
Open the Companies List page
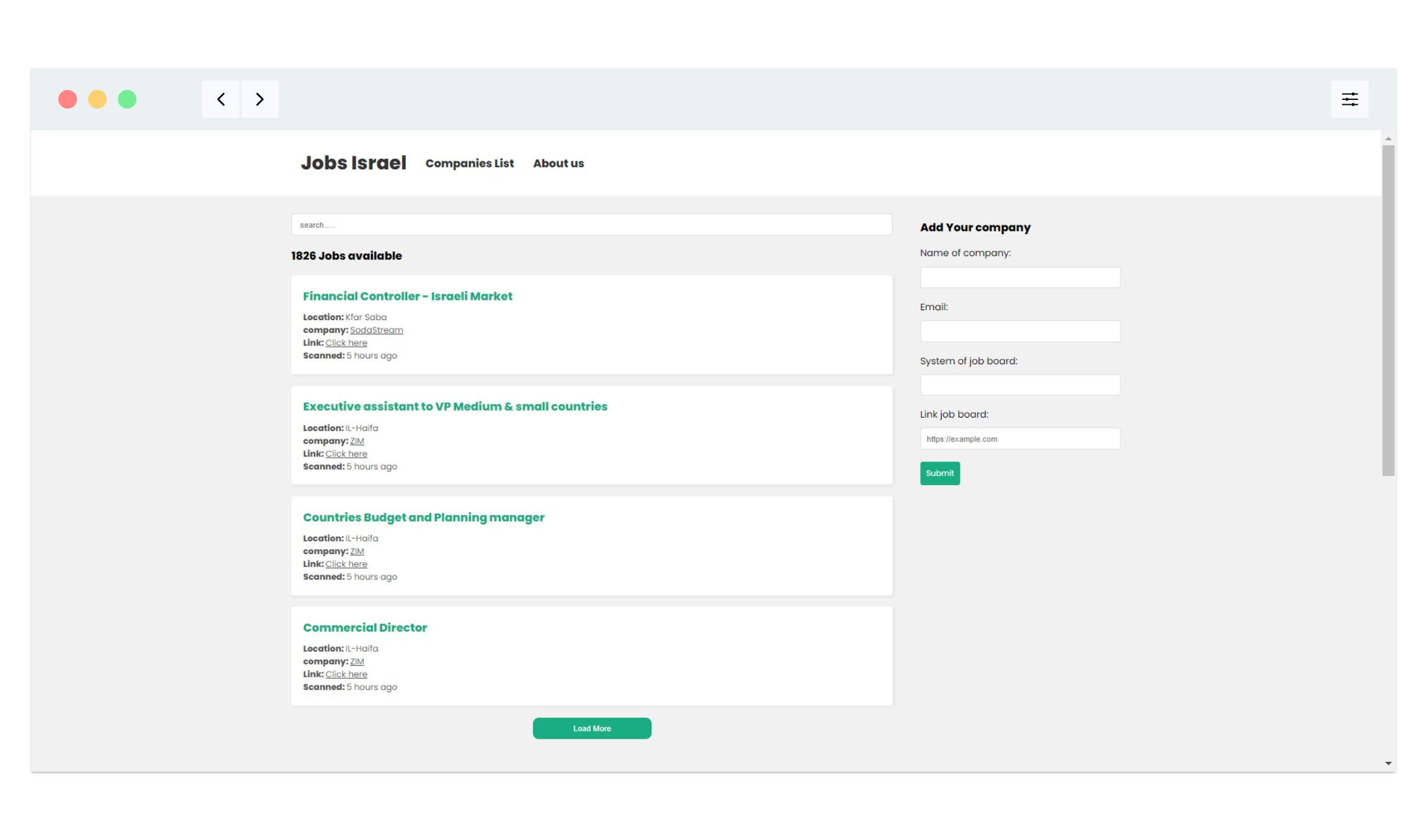pos(469,163)
